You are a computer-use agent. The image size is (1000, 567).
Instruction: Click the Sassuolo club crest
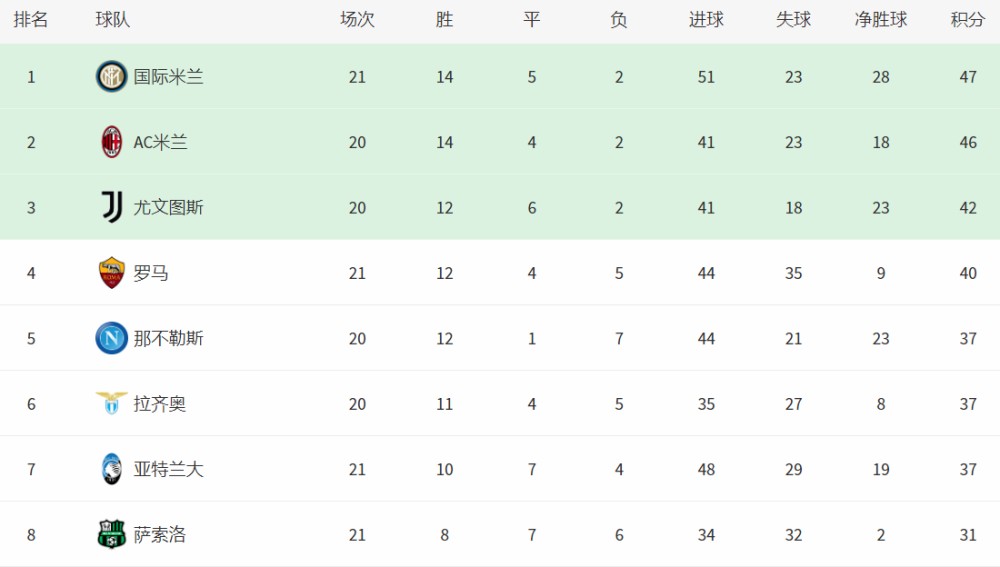(x=111, y=535)
